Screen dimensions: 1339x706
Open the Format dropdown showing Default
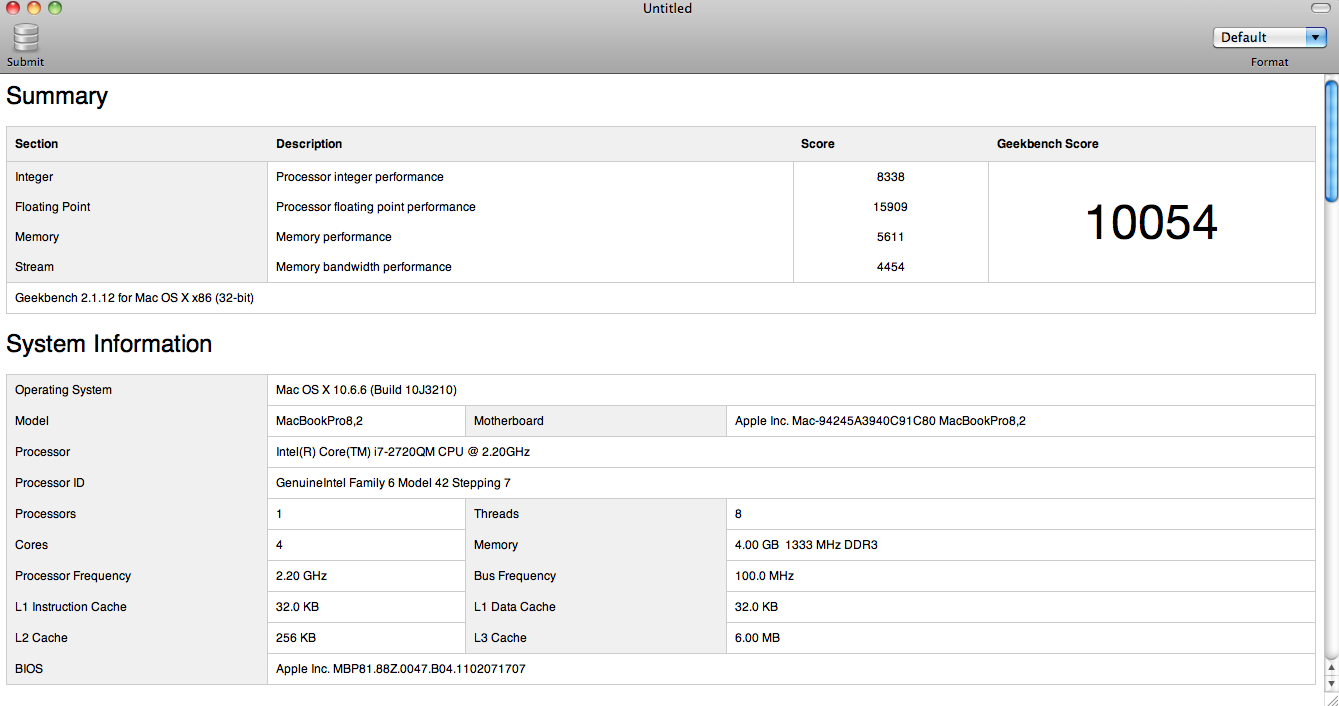(1269, 37)
